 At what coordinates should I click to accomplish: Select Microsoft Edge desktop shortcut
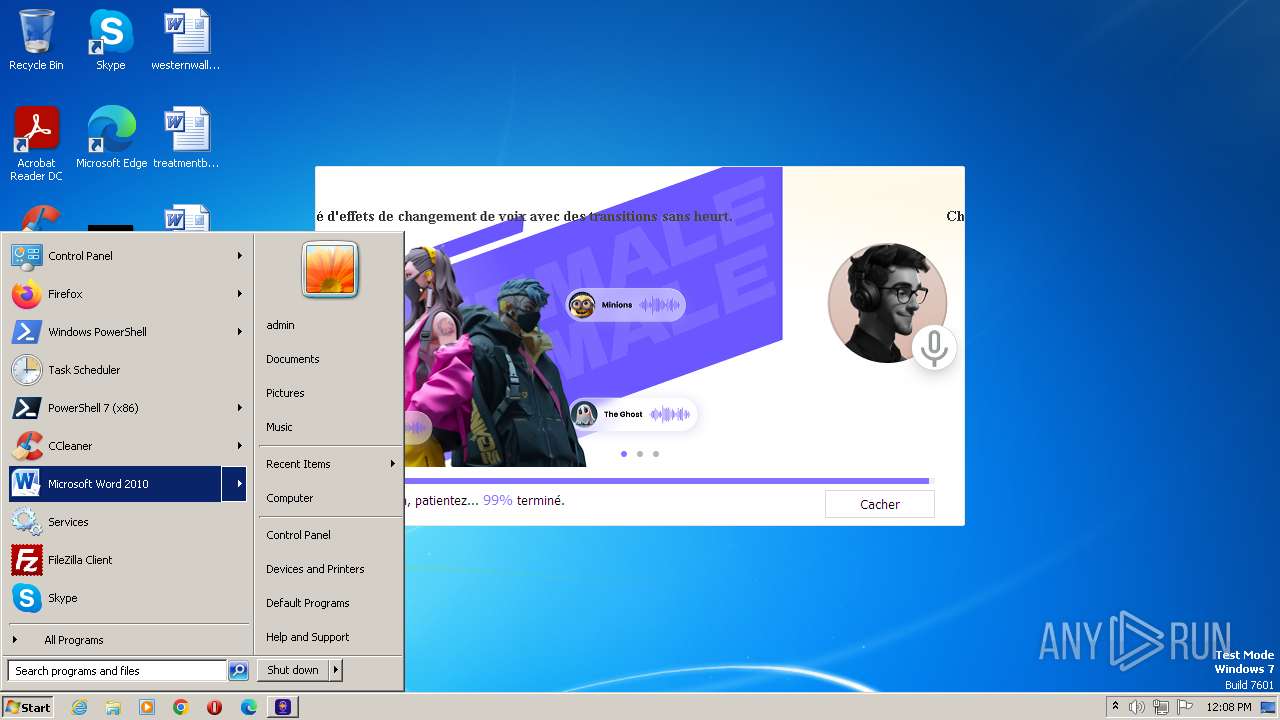click(x=111, y=138)
